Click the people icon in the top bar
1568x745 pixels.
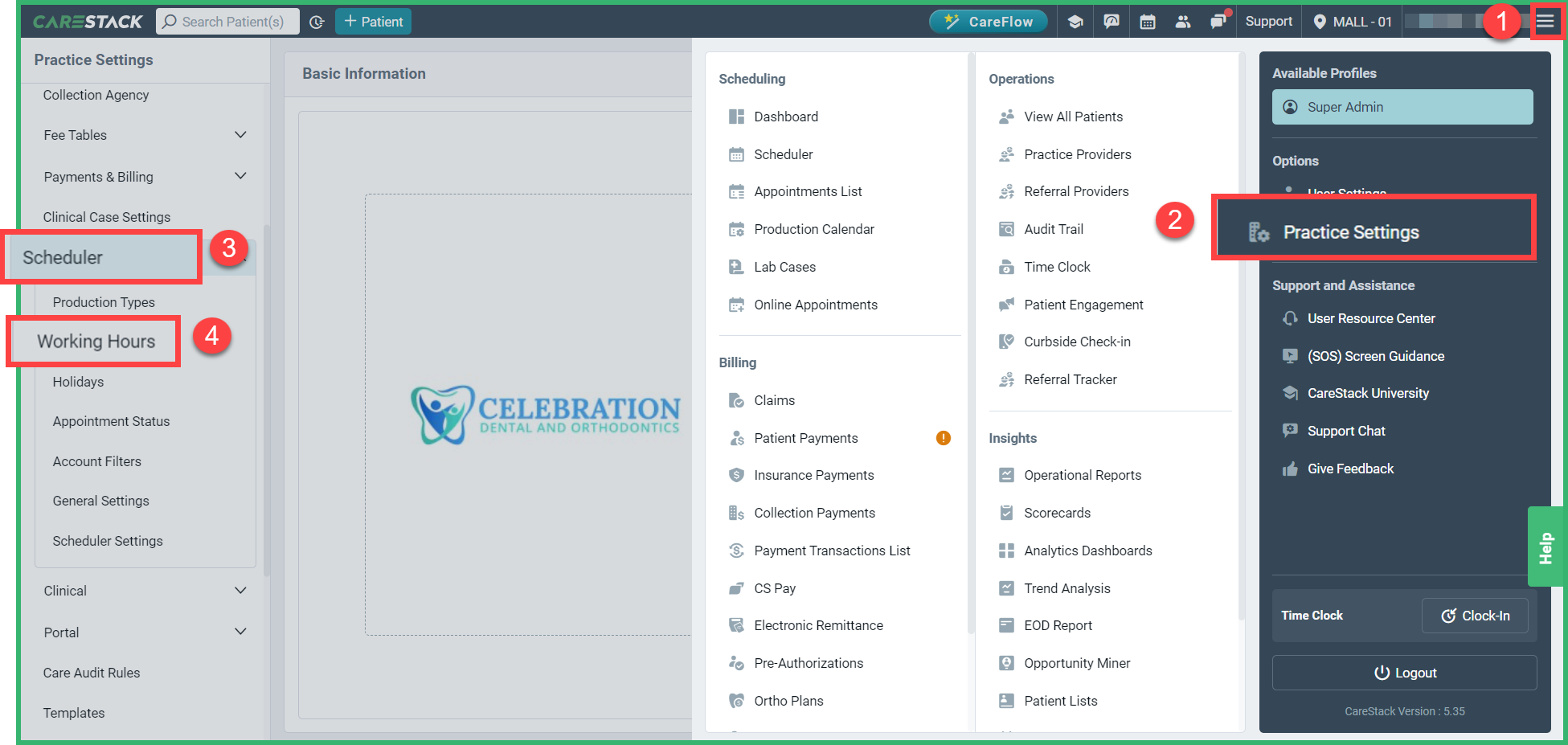[1183, 22]
